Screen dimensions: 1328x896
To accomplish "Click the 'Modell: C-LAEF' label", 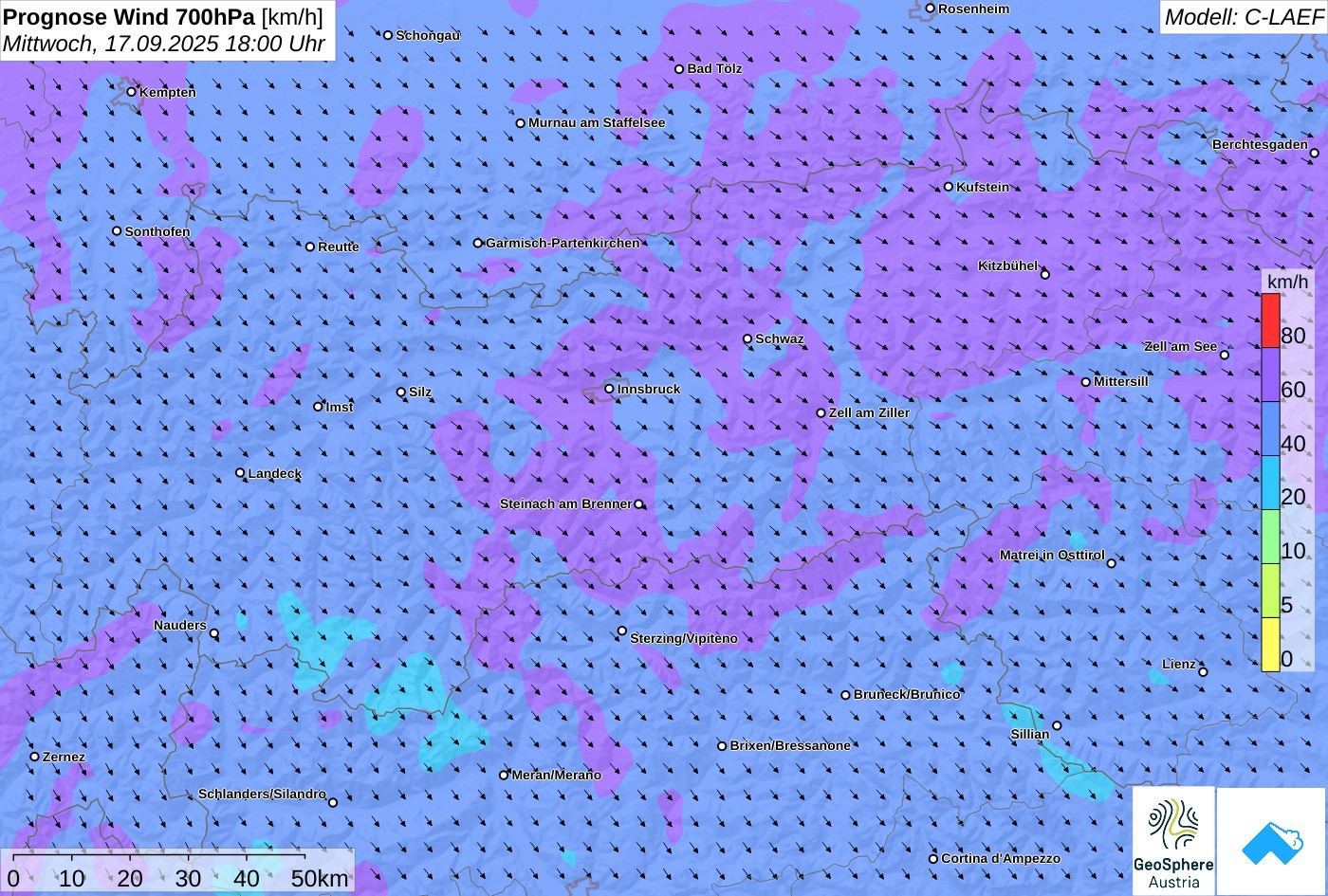I will (x=1244, y=16).
